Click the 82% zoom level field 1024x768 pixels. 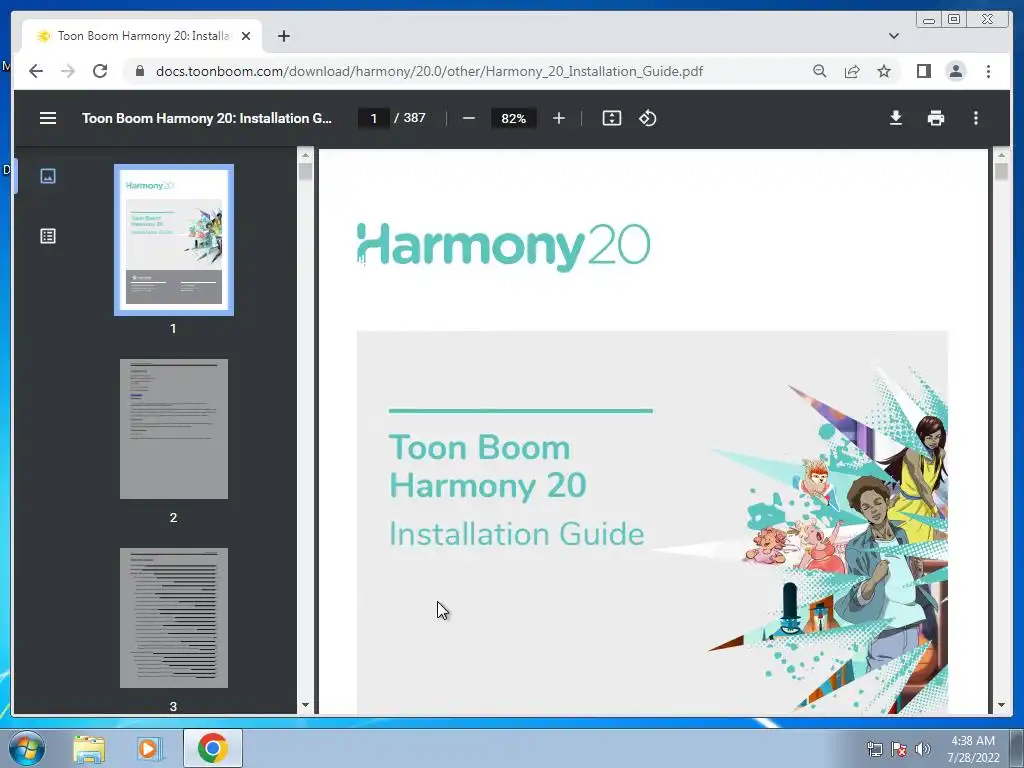513,118
